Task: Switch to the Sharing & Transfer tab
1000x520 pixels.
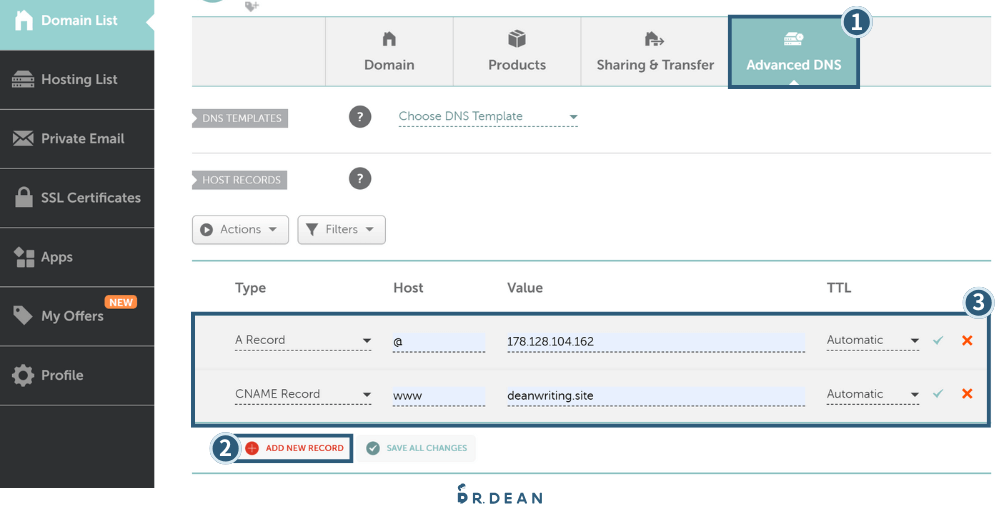Action: tap(655, 52)
